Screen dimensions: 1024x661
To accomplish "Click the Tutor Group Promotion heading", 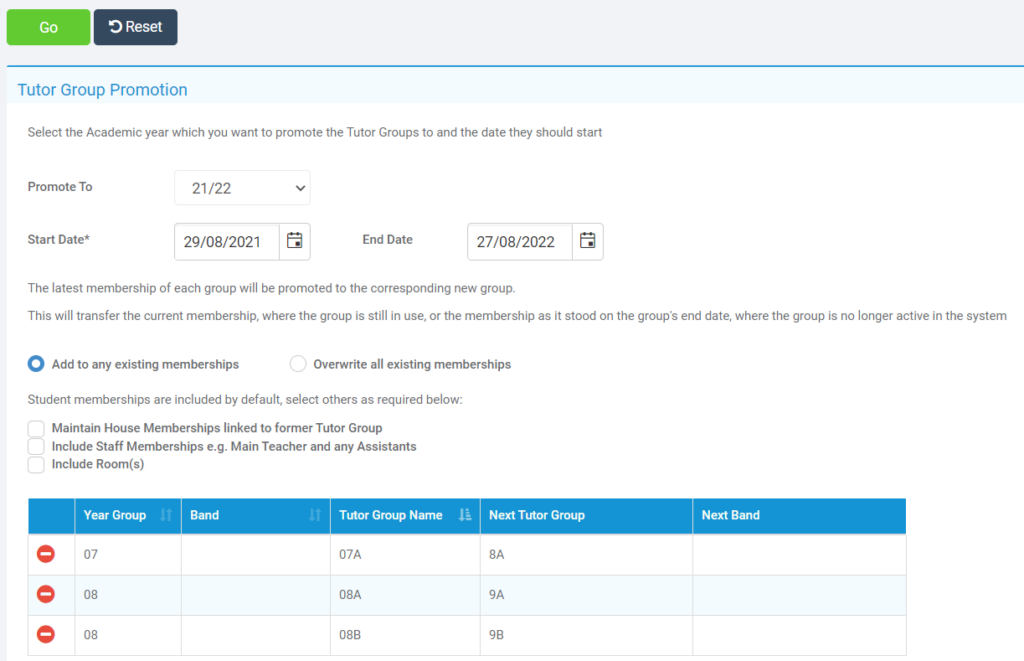I will pos(103,90).
